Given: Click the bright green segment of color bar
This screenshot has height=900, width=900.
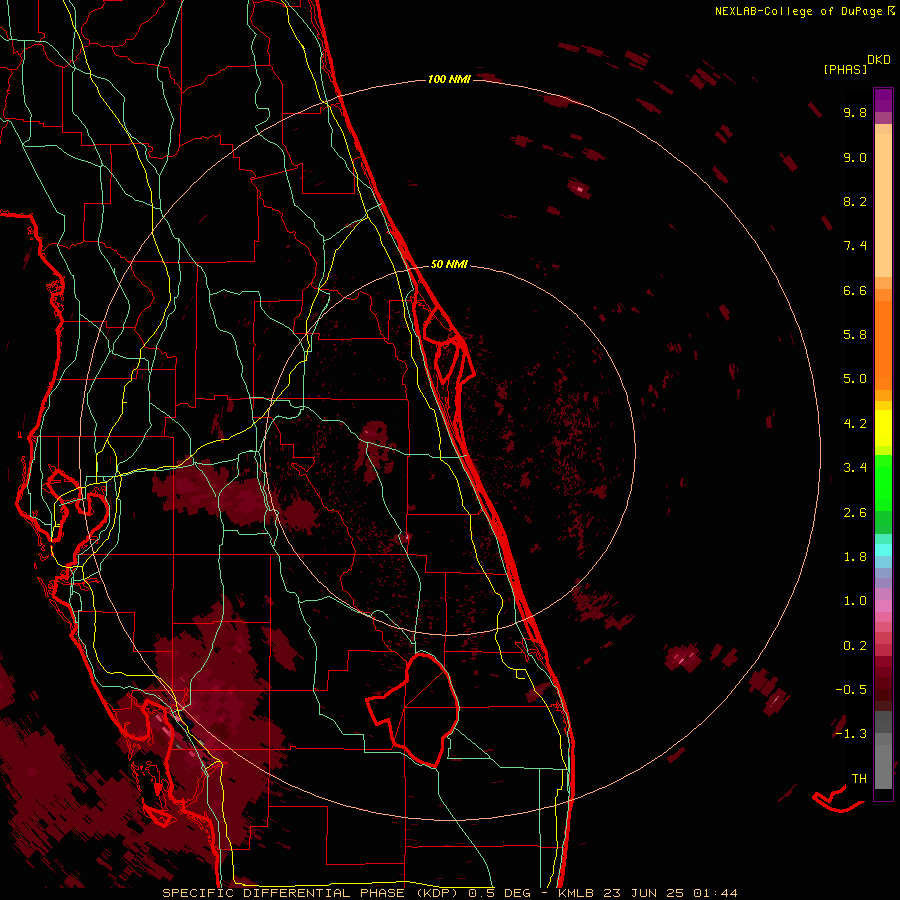Looking at the screenshot, I should pos(883,482).
